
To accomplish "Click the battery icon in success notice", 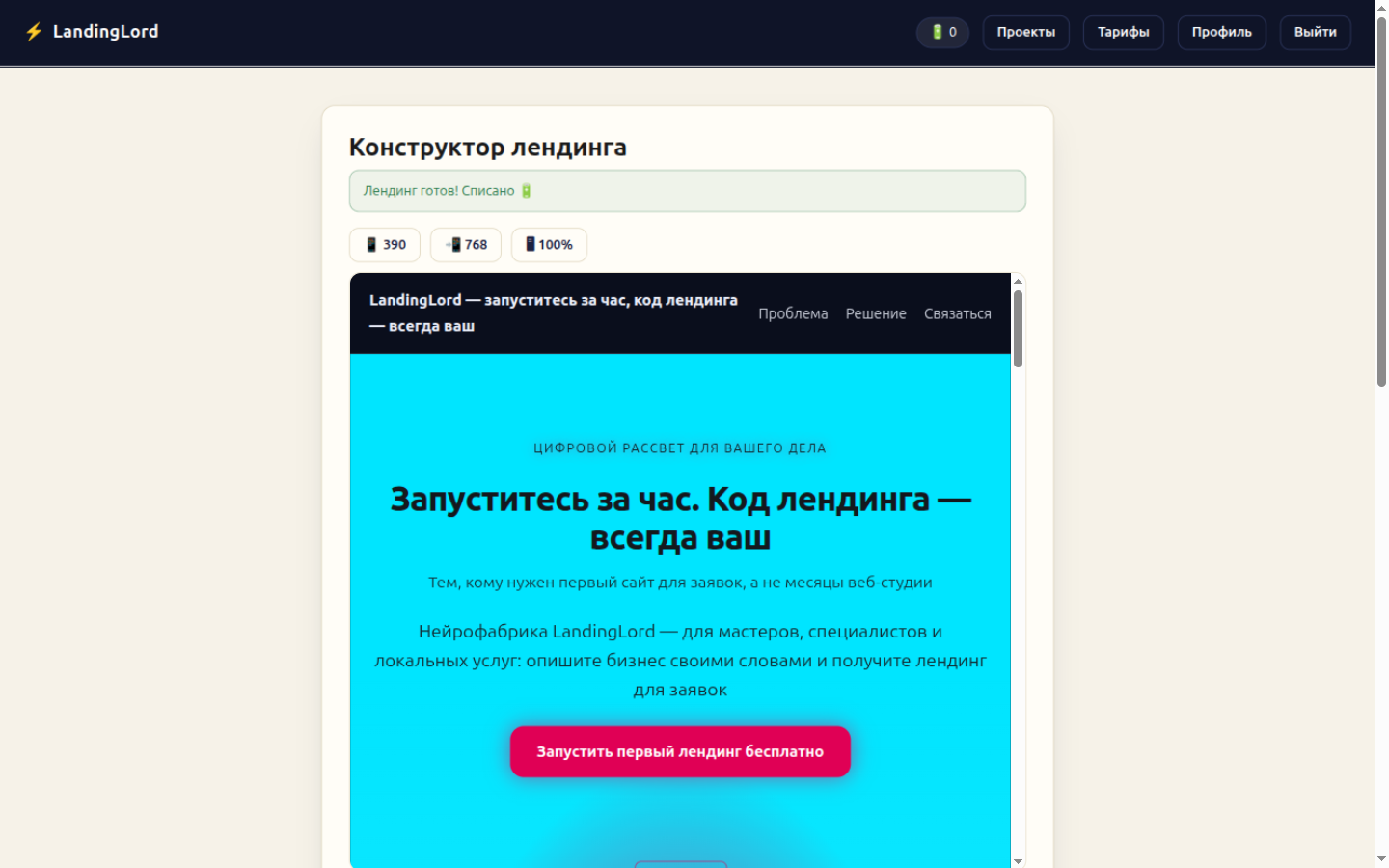I will click(x=527, y=190).
